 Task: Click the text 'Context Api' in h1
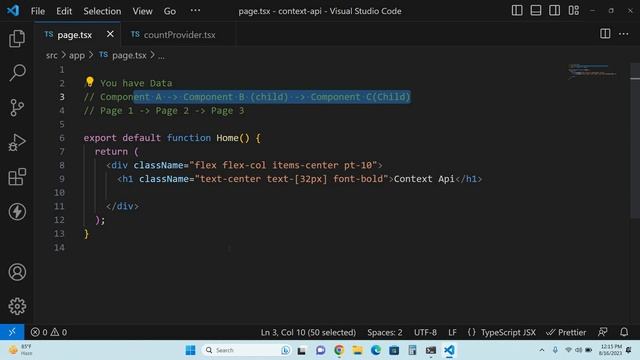tap(424, 179)
